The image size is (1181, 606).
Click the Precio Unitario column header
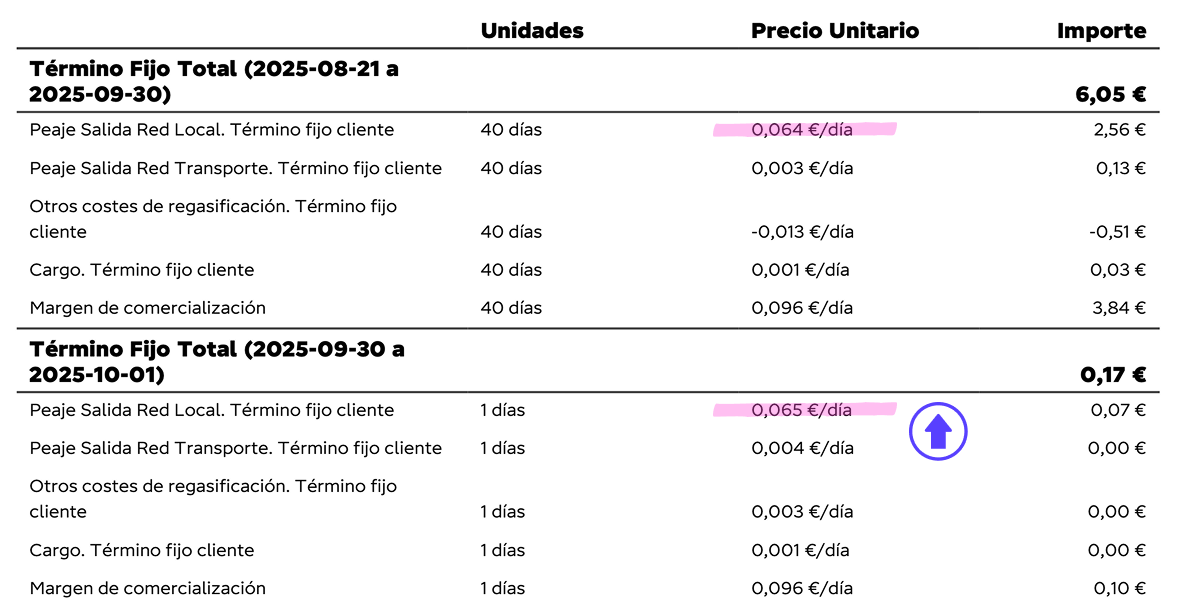tap(834, 31)
